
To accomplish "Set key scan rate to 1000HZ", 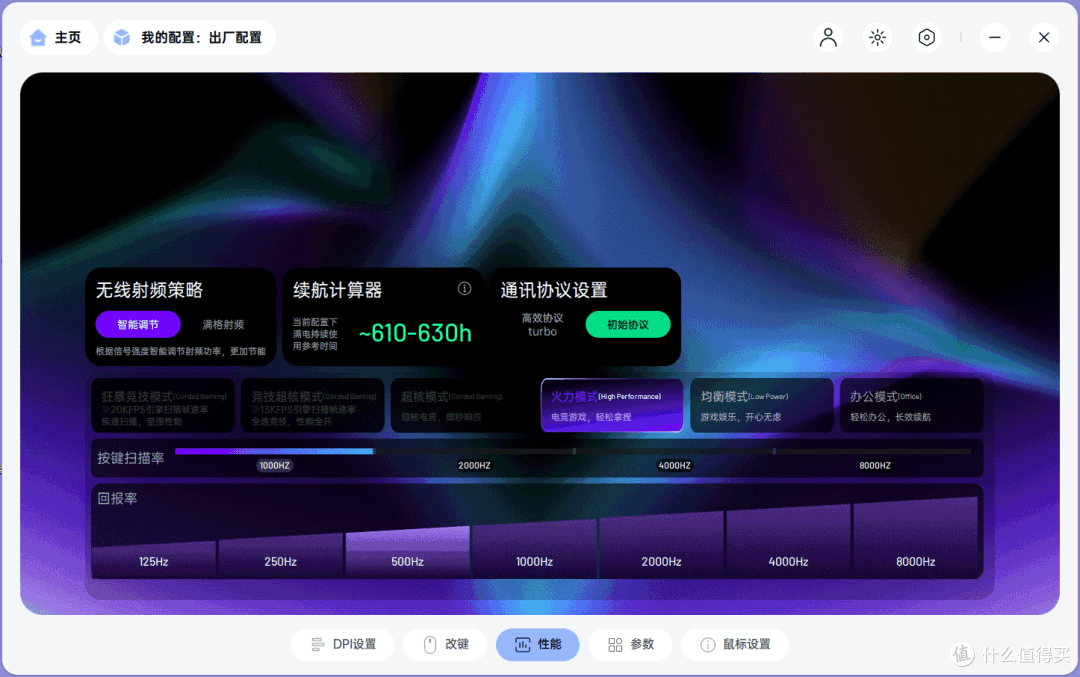I will pos(274,466).
